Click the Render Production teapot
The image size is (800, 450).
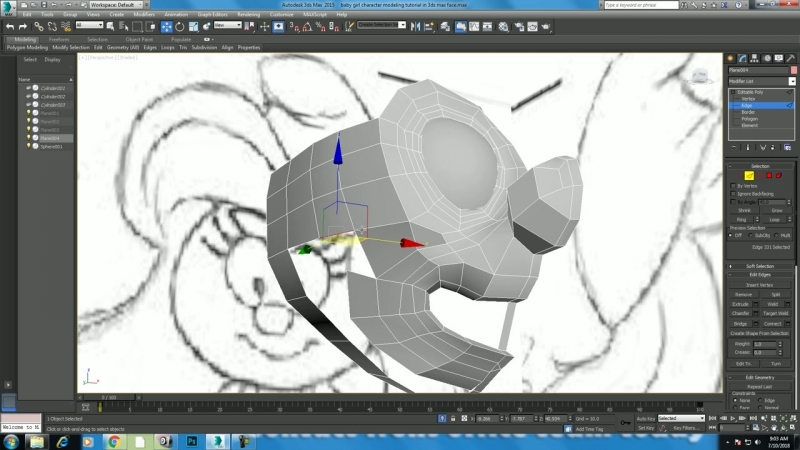coord(546,27)
